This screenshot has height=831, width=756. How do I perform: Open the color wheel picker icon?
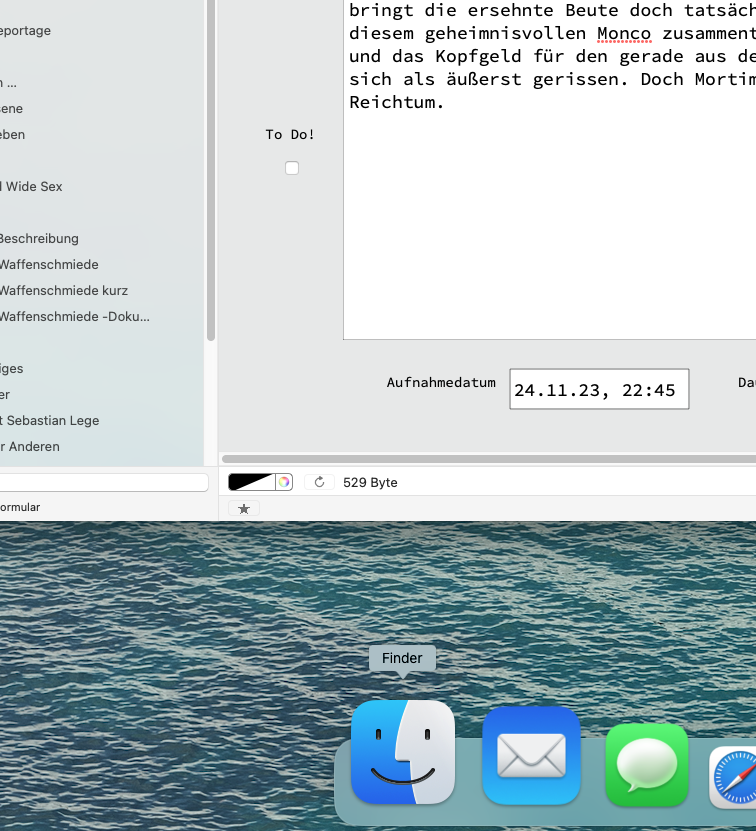click(x=284, y=482)
